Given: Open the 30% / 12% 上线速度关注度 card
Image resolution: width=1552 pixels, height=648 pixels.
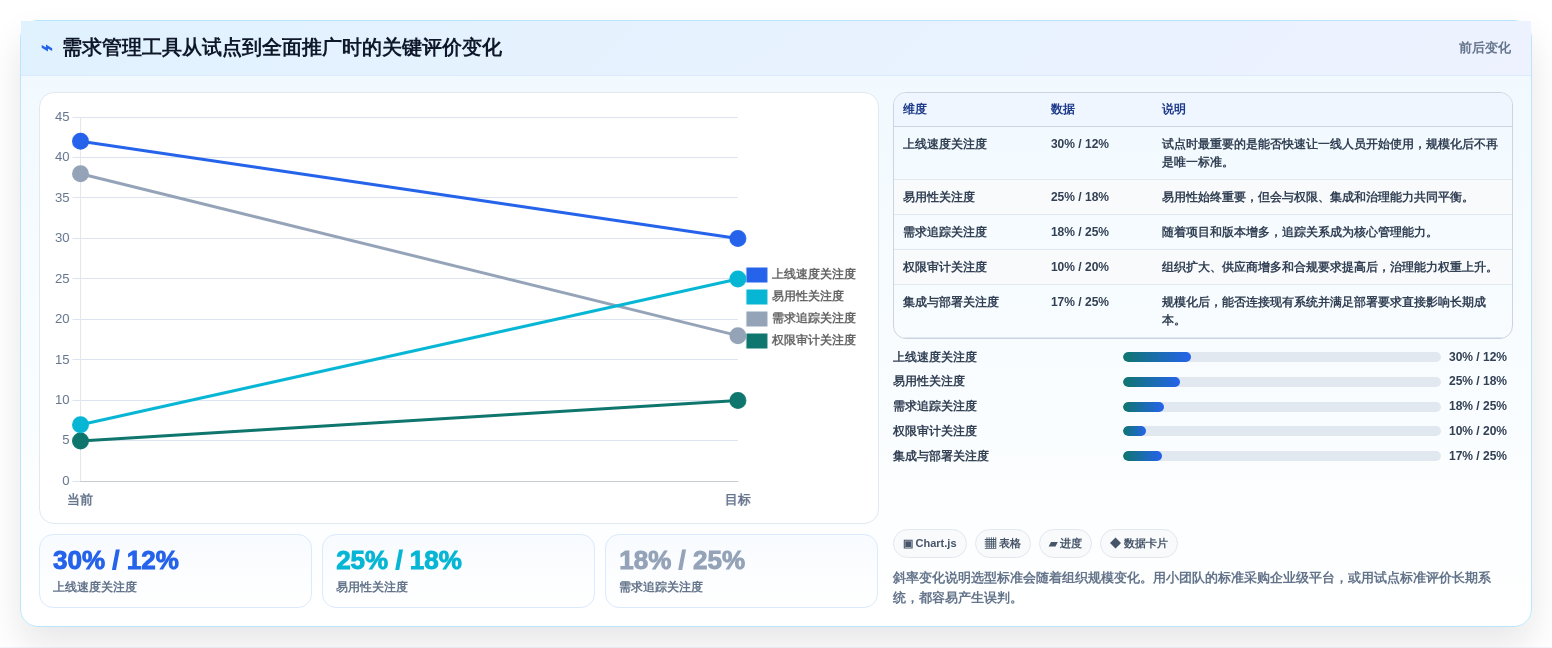Looking at the screenshot, I should click(175, 571).
